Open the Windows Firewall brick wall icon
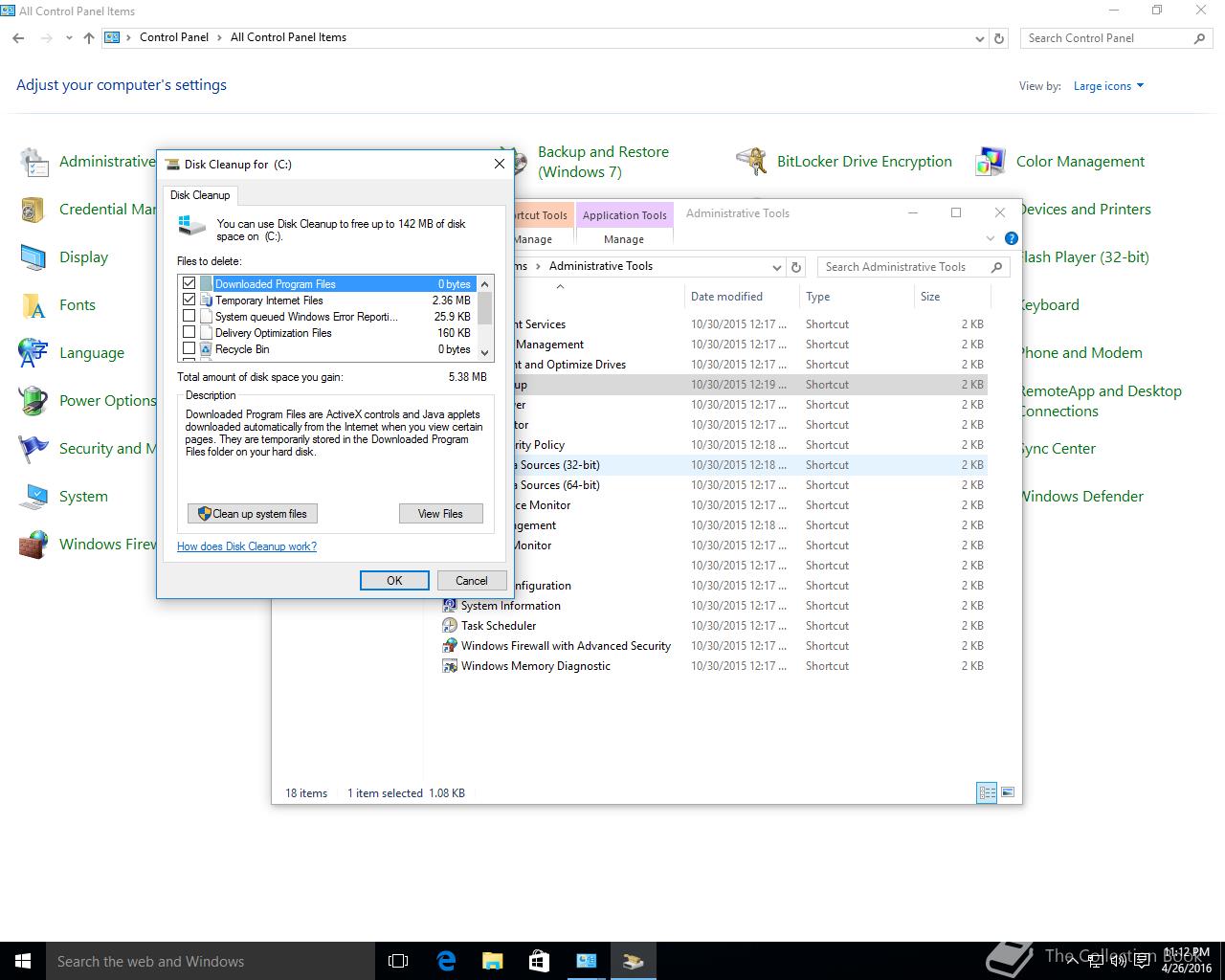Screen dimensions: 1225x980 34,545
